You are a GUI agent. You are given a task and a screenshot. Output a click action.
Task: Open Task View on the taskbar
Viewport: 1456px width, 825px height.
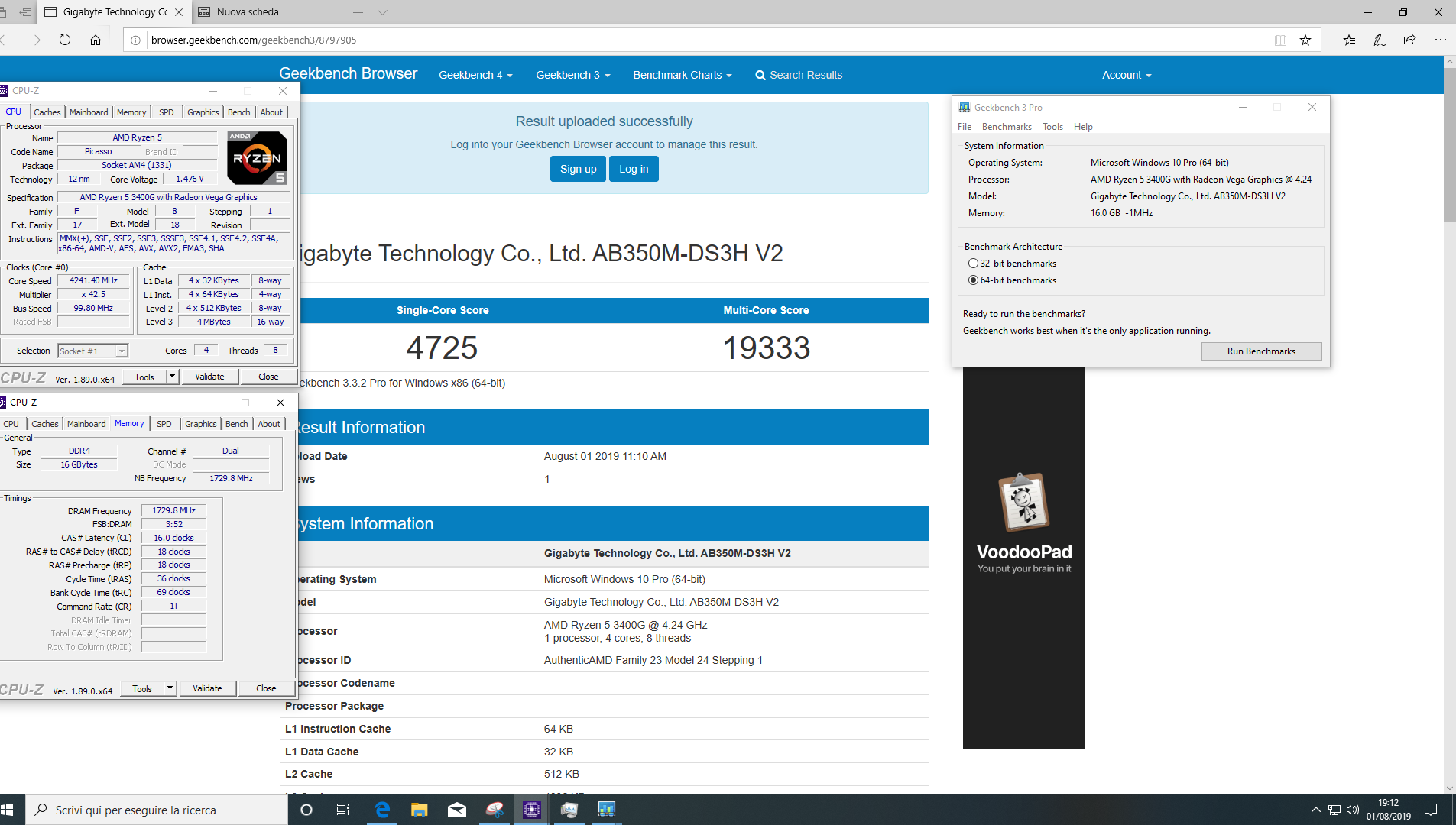point(343,810)
